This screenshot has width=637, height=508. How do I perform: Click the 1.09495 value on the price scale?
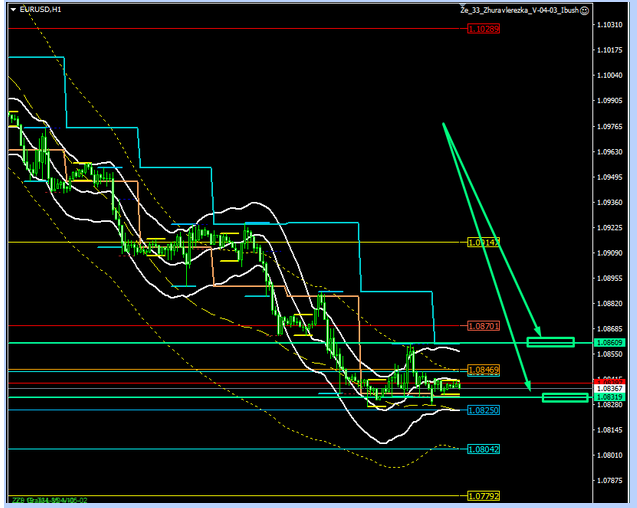[609, 177]
